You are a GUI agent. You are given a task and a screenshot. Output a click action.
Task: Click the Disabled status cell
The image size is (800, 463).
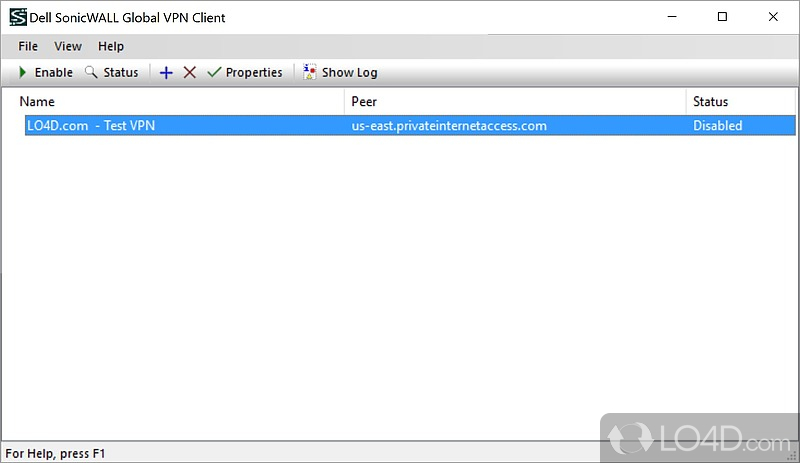click(717, 126)
